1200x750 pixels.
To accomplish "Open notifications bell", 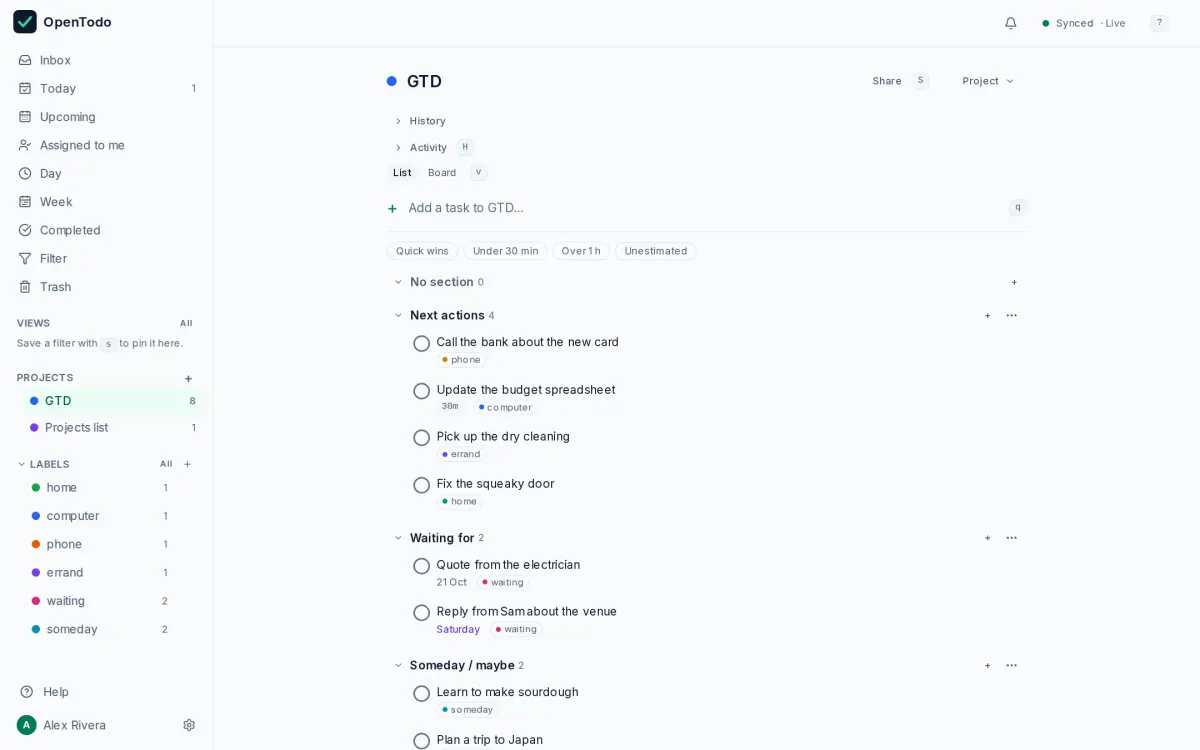I will (x=1011, y=23).
